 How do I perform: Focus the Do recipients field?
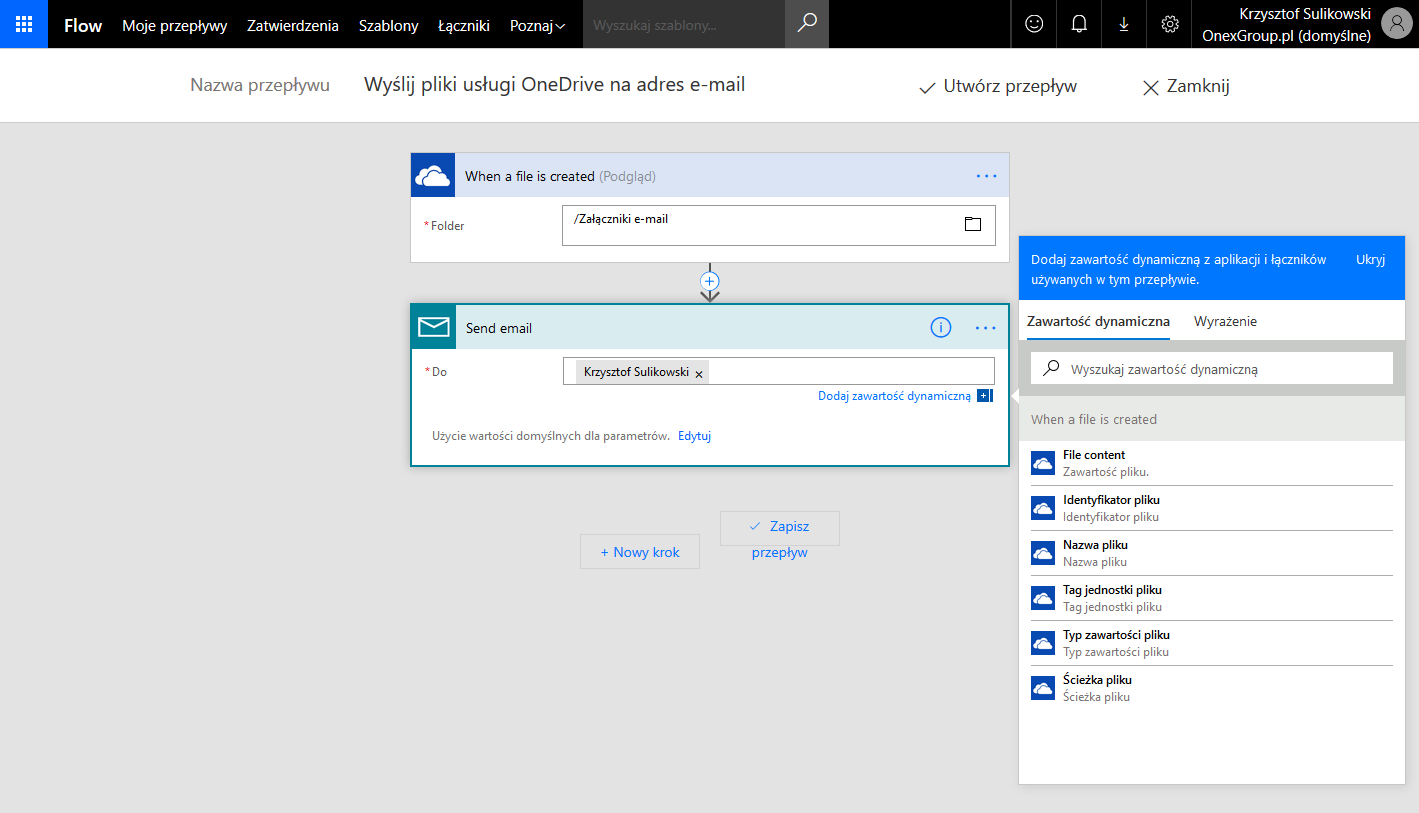779,371
